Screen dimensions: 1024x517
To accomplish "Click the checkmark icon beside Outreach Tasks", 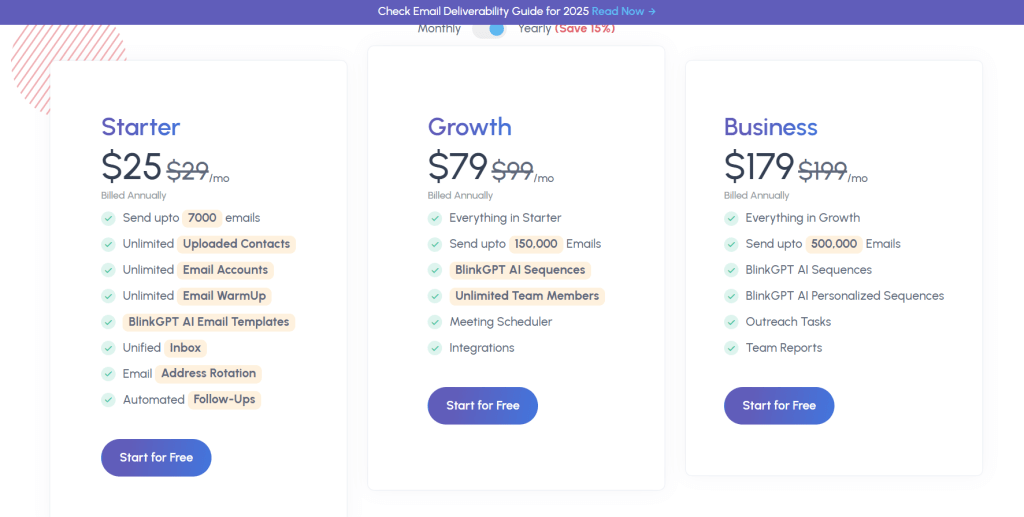I will (x=731, y=322).
